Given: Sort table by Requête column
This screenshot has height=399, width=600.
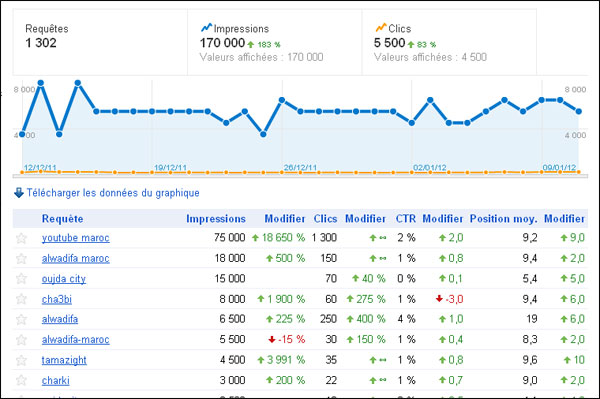Looking at the screenshot, I should (x=62, y=219).
